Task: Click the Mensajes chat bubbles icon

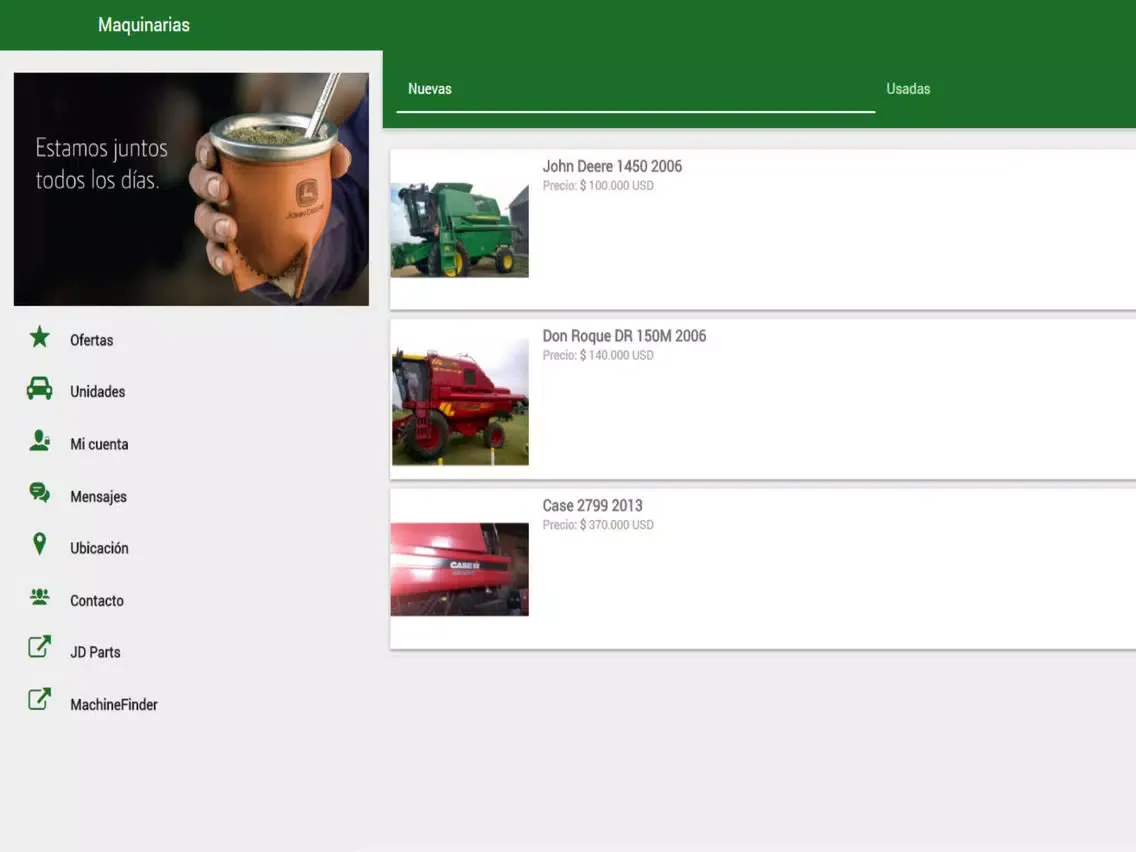Action: click(40, 493)
